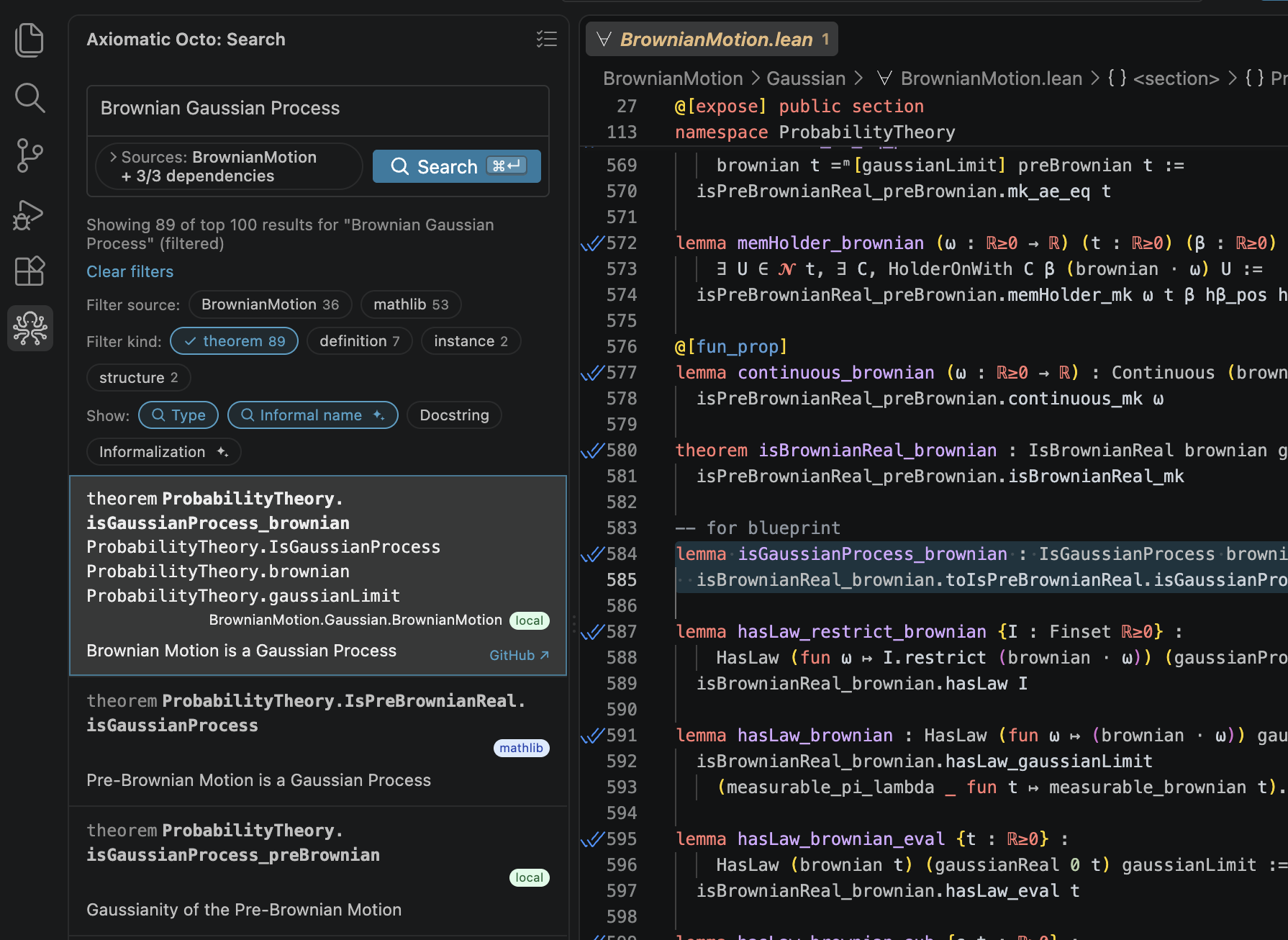1288x940 pixels.
Task: Click the double checkmark beside line 572
Action: [x=592, y=243]
